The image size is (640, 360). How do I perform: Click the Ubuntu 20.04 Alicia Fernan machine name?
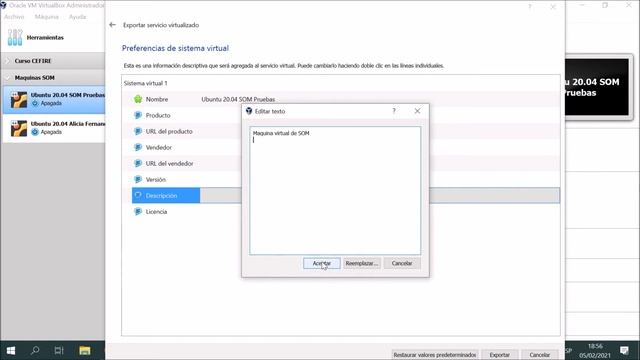(x=68, y=124)
